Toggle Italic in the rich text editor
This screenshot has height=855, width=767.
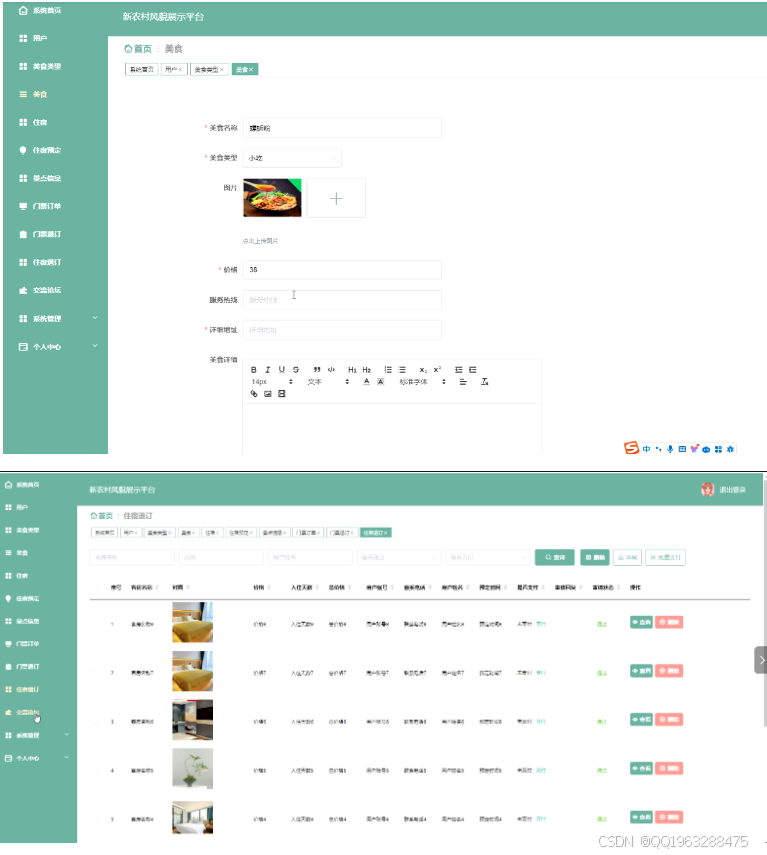[x=268, y=370]
